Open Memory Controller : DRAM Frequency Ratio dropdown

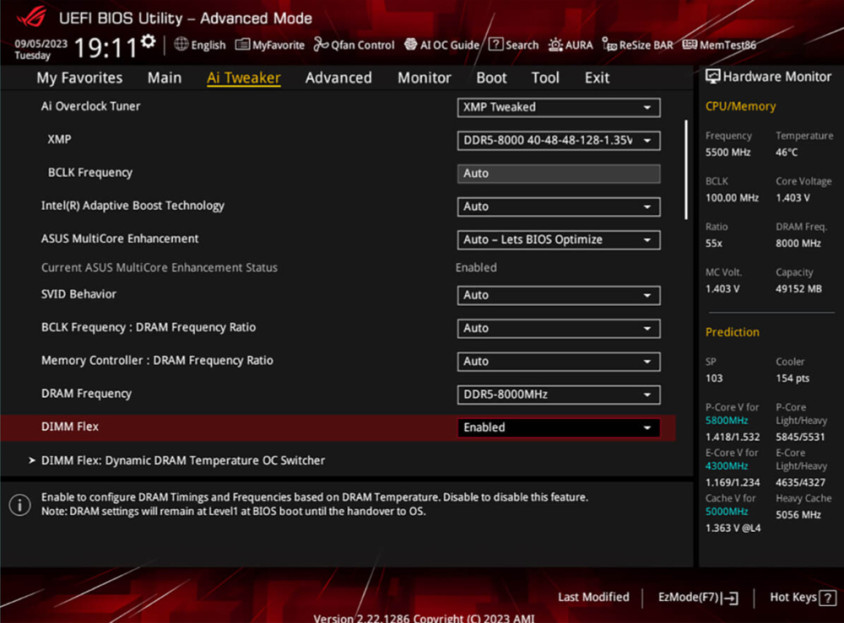coord(559,361)
